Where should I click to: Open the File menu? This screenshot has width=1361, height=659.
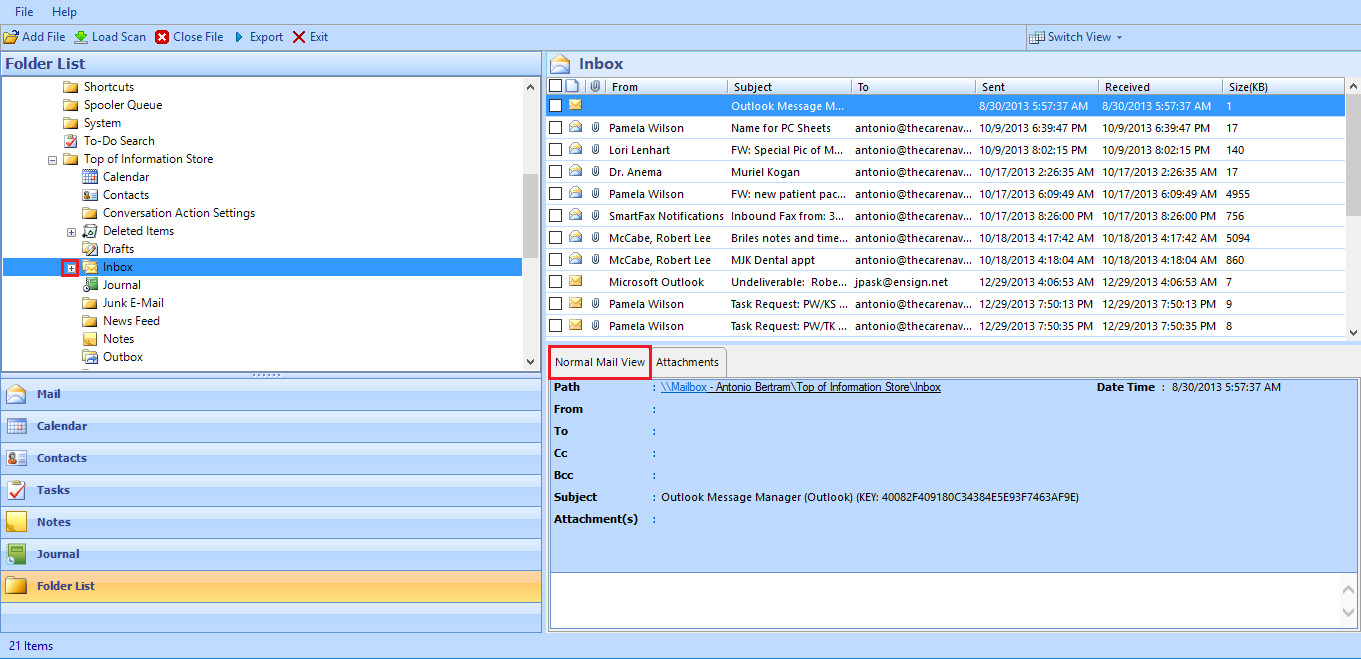pos(24,12)
